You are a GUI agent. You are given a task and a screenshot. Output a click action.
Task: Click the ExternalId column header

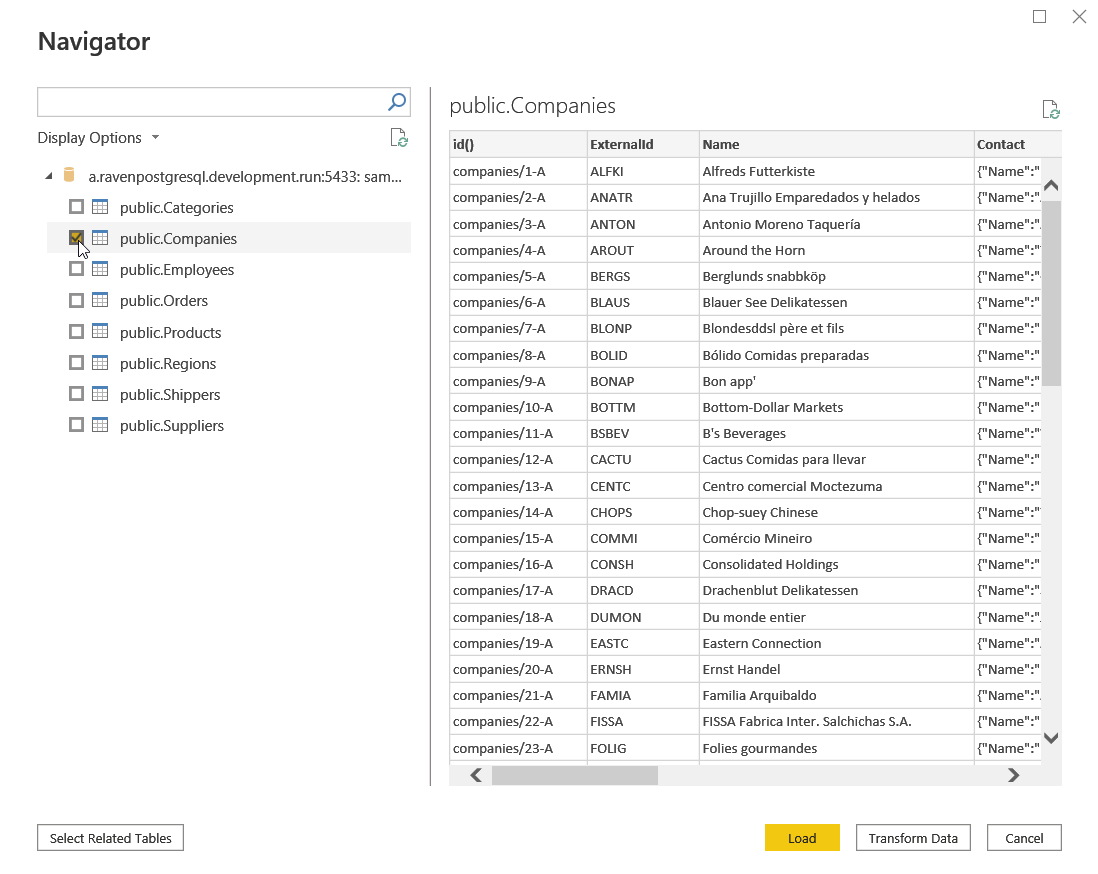(x=643, y=144)
